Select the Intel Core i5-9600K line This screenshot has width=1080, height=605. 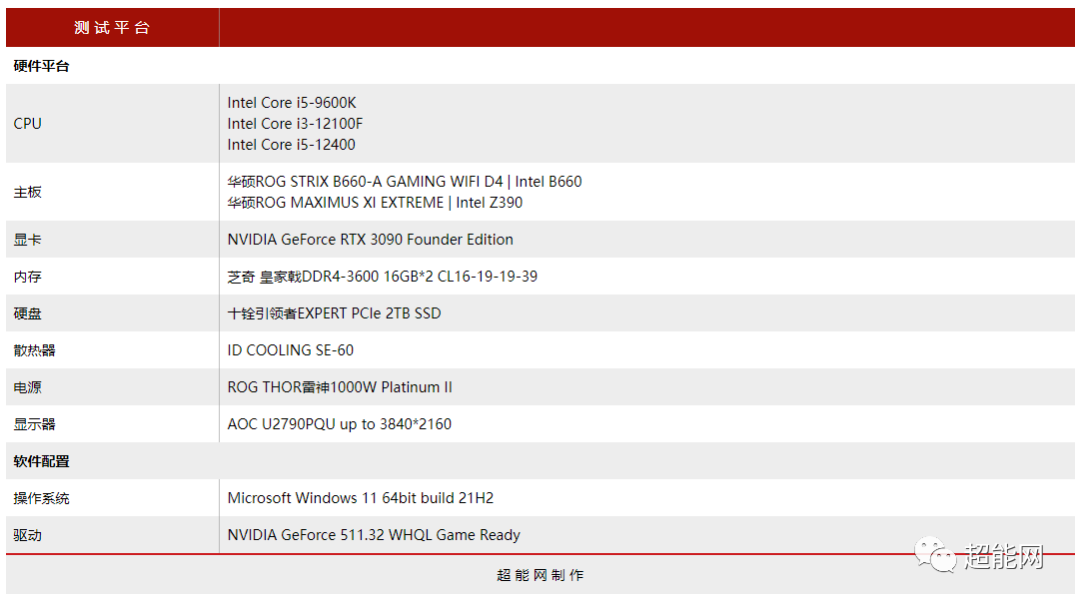pyautogui.click(x=291, y=103)
